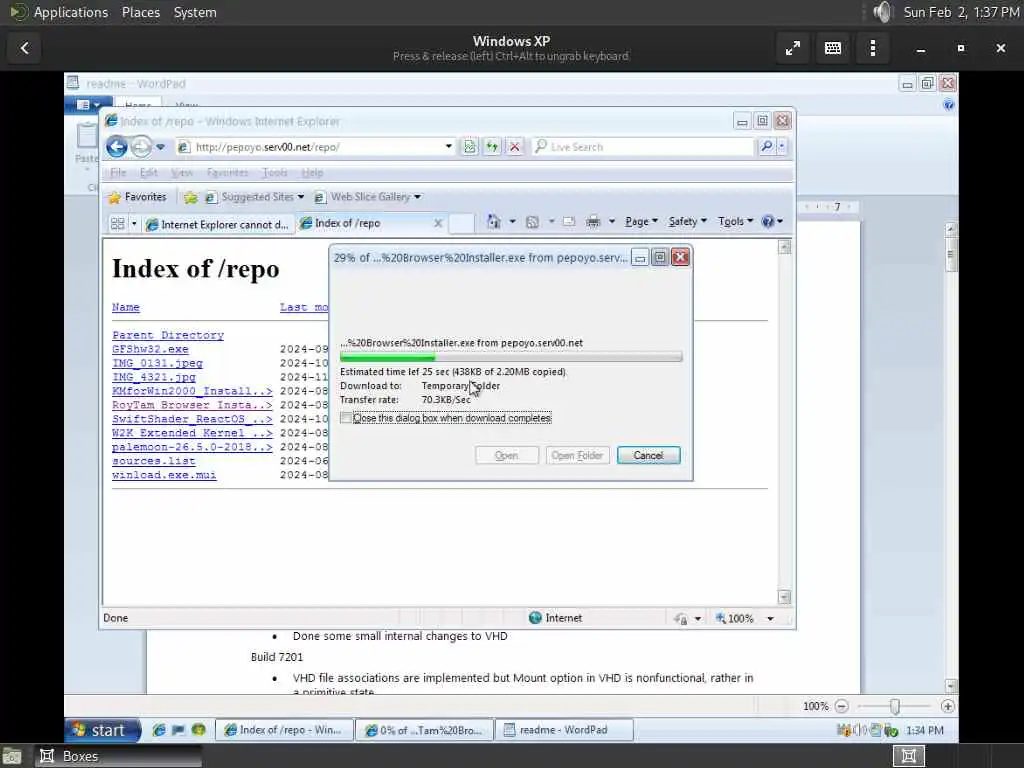The image size is (1024, 768).
Task: Click the Add to Favorites bar icon
Action: click(x=191, y=197)
